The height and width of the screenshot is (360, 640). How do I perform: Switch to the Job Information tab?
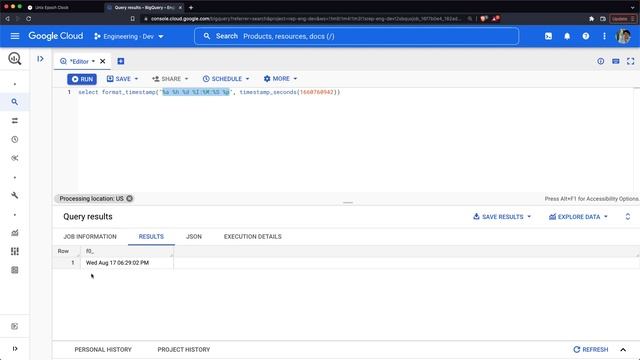point(90,236)
